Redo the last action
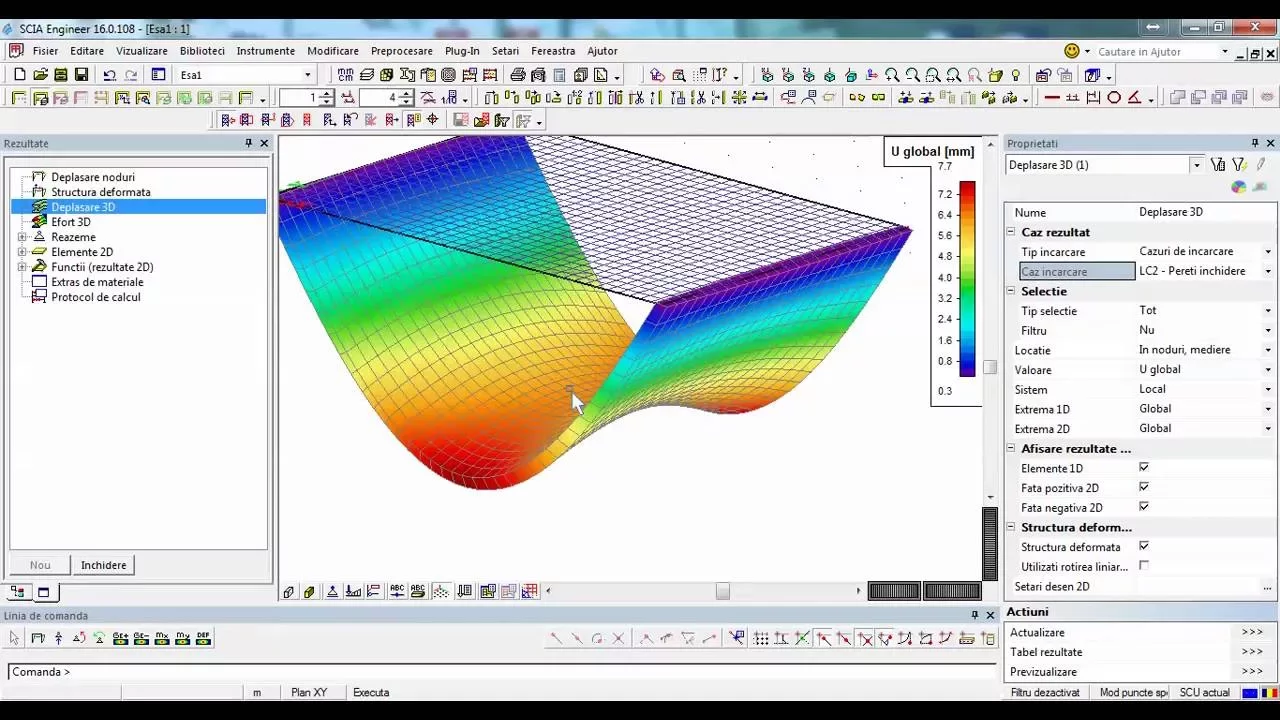This screenshot has width=1280, height=720. 130,75
